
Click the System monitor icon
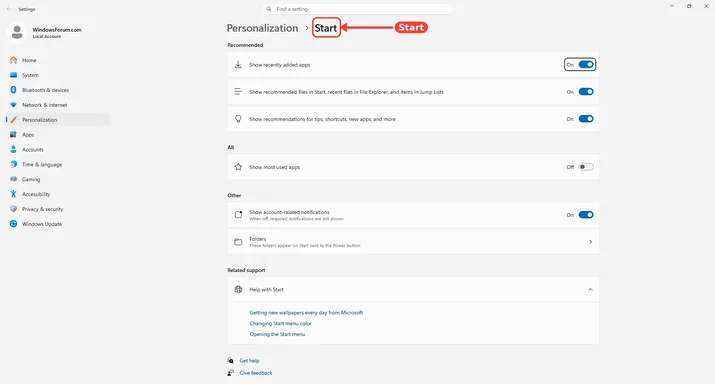point(13,75)
